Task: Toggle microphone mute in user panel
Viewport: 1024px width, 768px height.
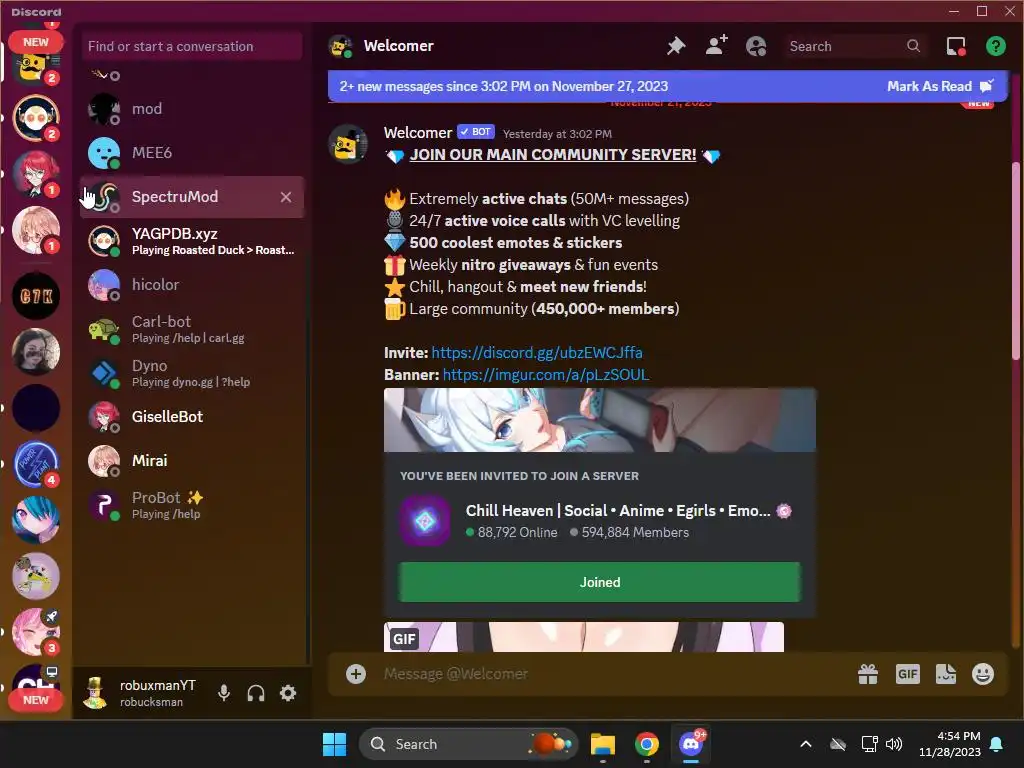Action: [224, 693]
